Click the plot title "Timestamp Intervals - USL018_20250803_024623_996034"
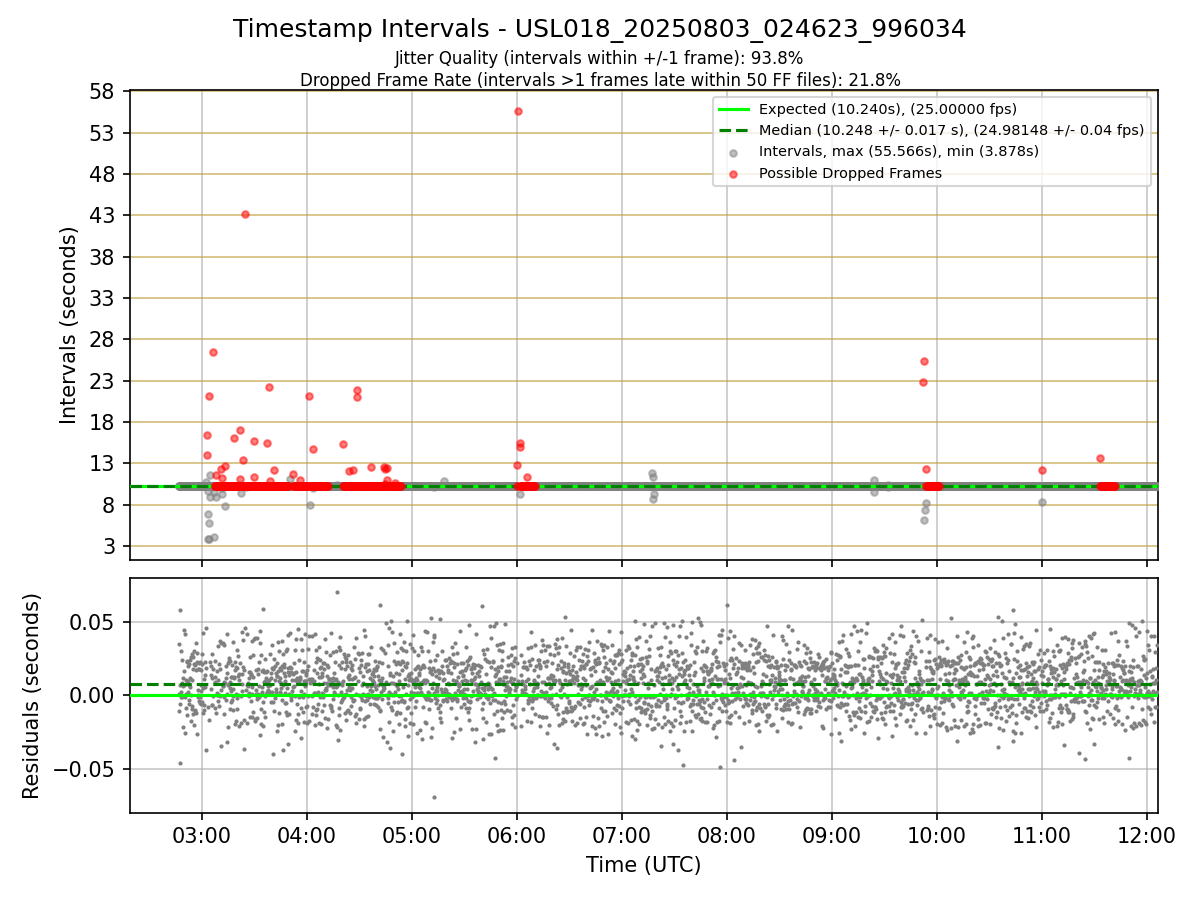Screen dimensions: 1200x900 pyautogui.click(x=600, y=29)
